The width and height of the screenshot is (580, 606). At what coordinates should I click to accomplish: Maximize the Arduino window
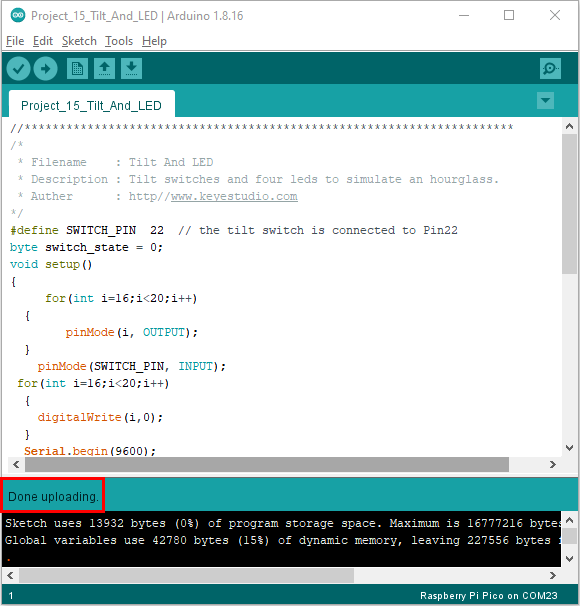509,15
